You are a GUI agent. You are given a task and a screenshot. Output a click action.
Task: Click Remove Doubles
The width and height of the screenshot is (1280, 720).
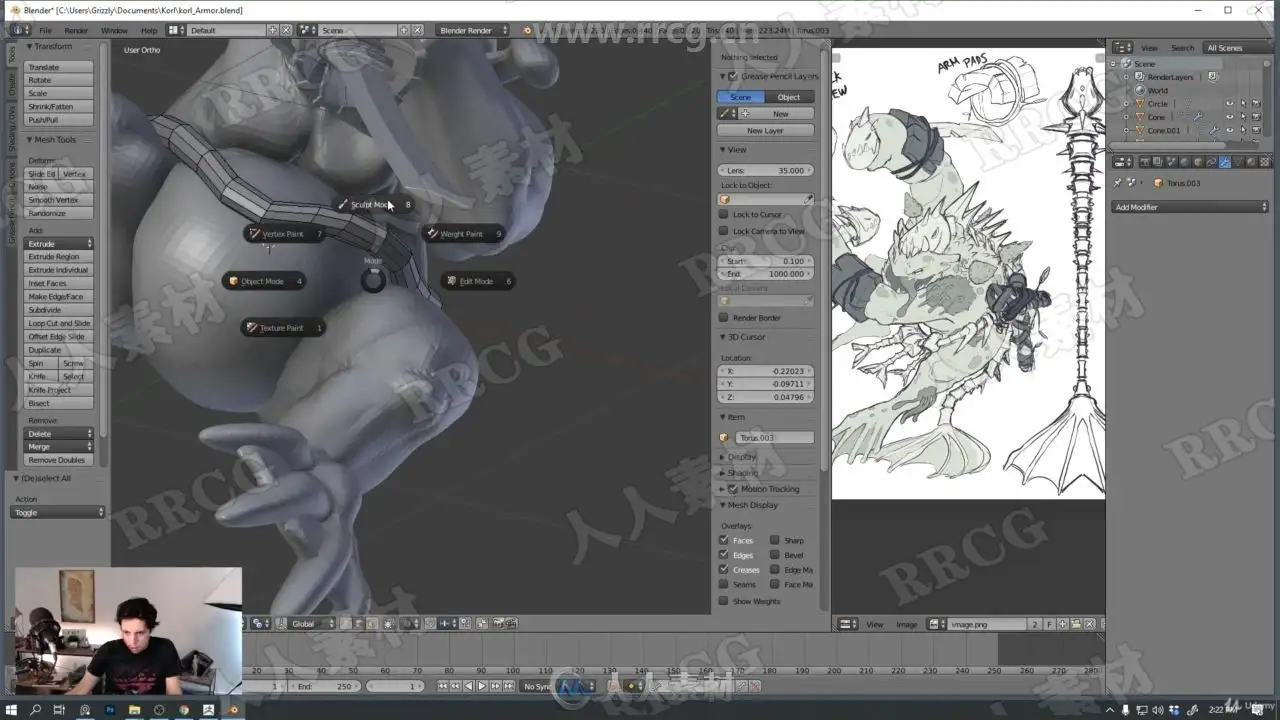tap(59, 460)
